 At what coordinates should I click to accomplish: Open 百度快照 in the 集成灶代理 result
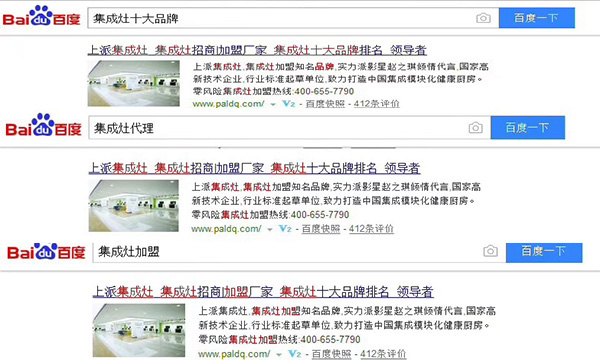(x=321, y=229)
